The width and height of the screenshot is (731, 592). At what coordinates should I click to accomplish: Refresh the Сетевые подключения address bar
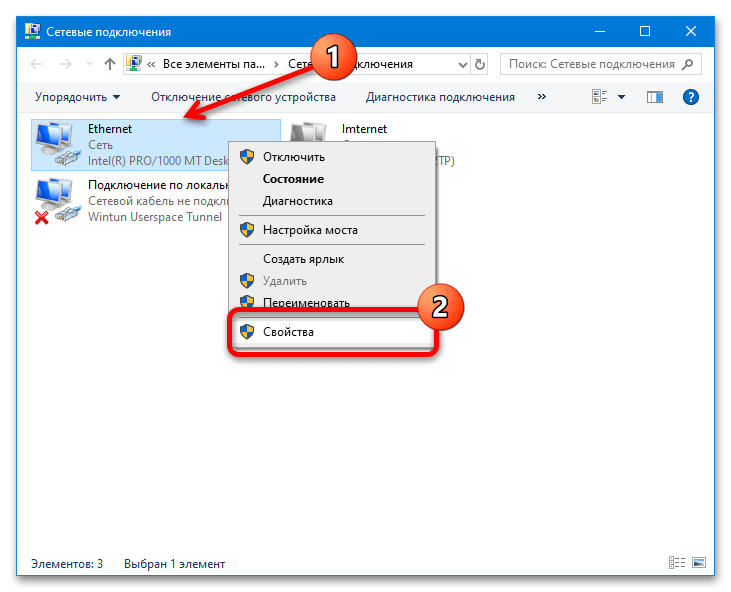coord(480,64)
